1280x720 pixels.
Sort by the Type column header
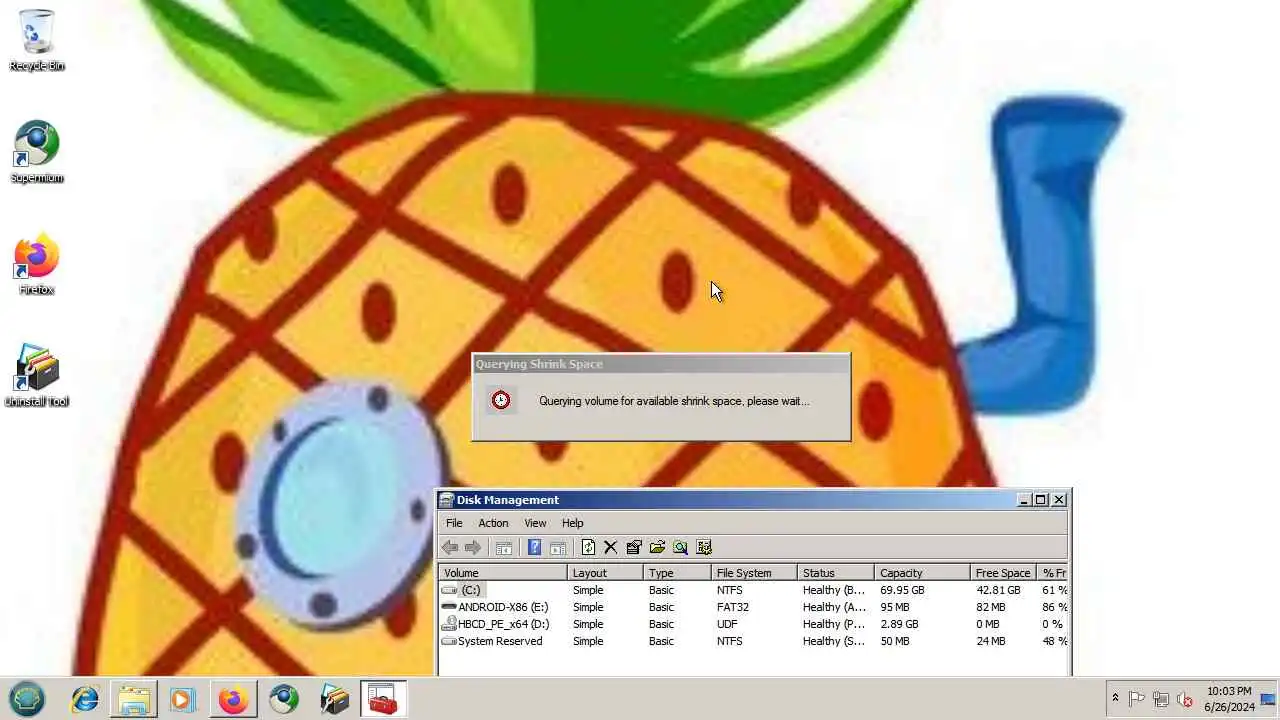pyautogui.click(x=677, y=573)
